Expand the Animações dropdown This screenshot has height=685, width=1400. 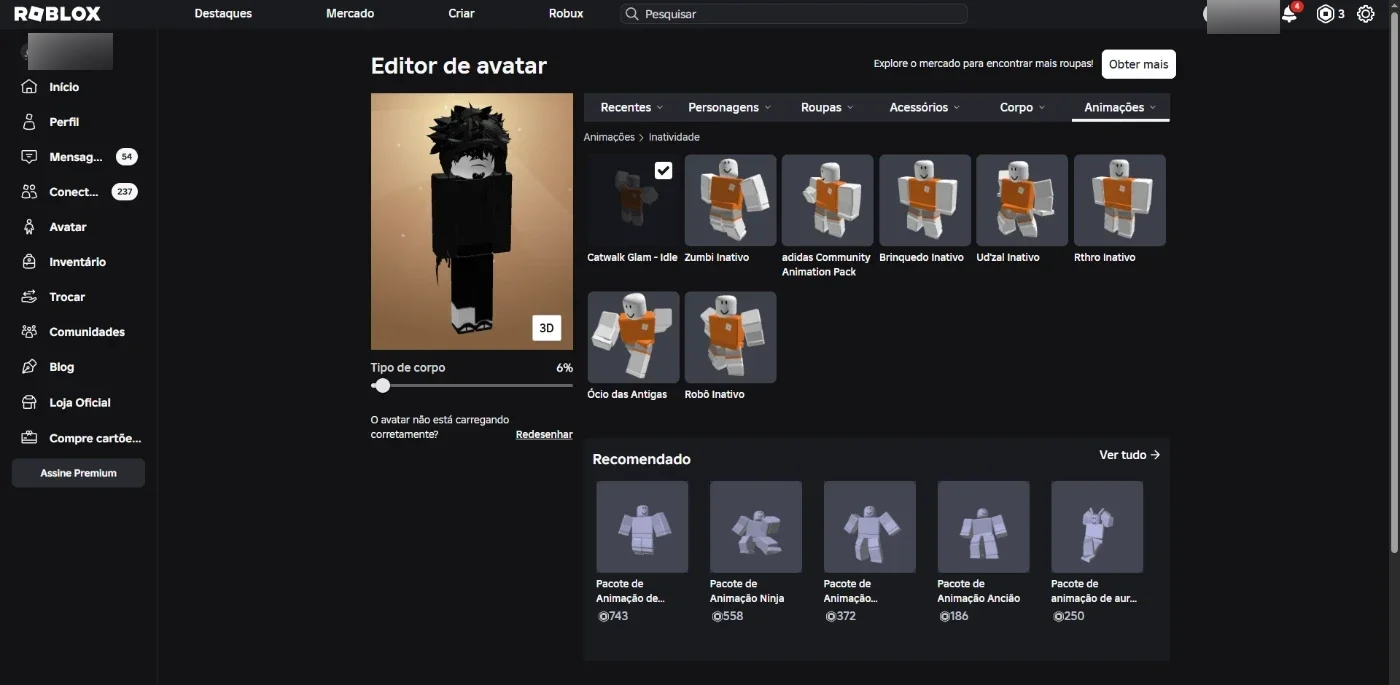click(x=1120, y=108)
